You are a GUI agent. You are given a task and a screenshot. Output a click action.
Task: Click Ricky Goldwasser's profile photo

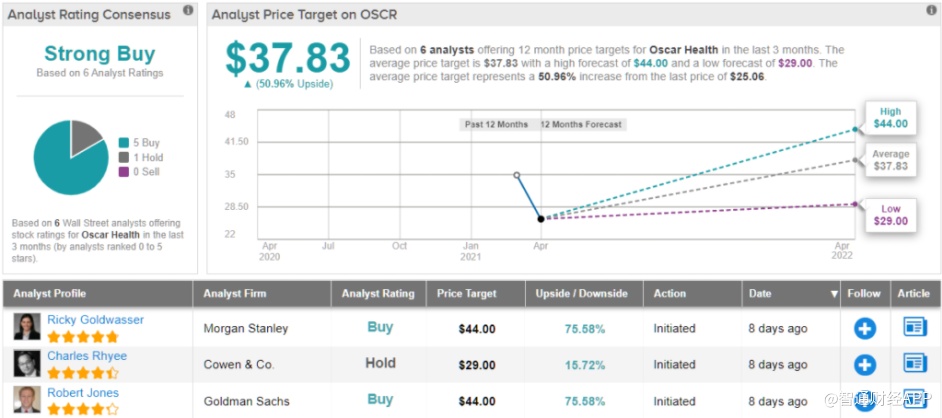pyautogui.click(x=27, y=327)
